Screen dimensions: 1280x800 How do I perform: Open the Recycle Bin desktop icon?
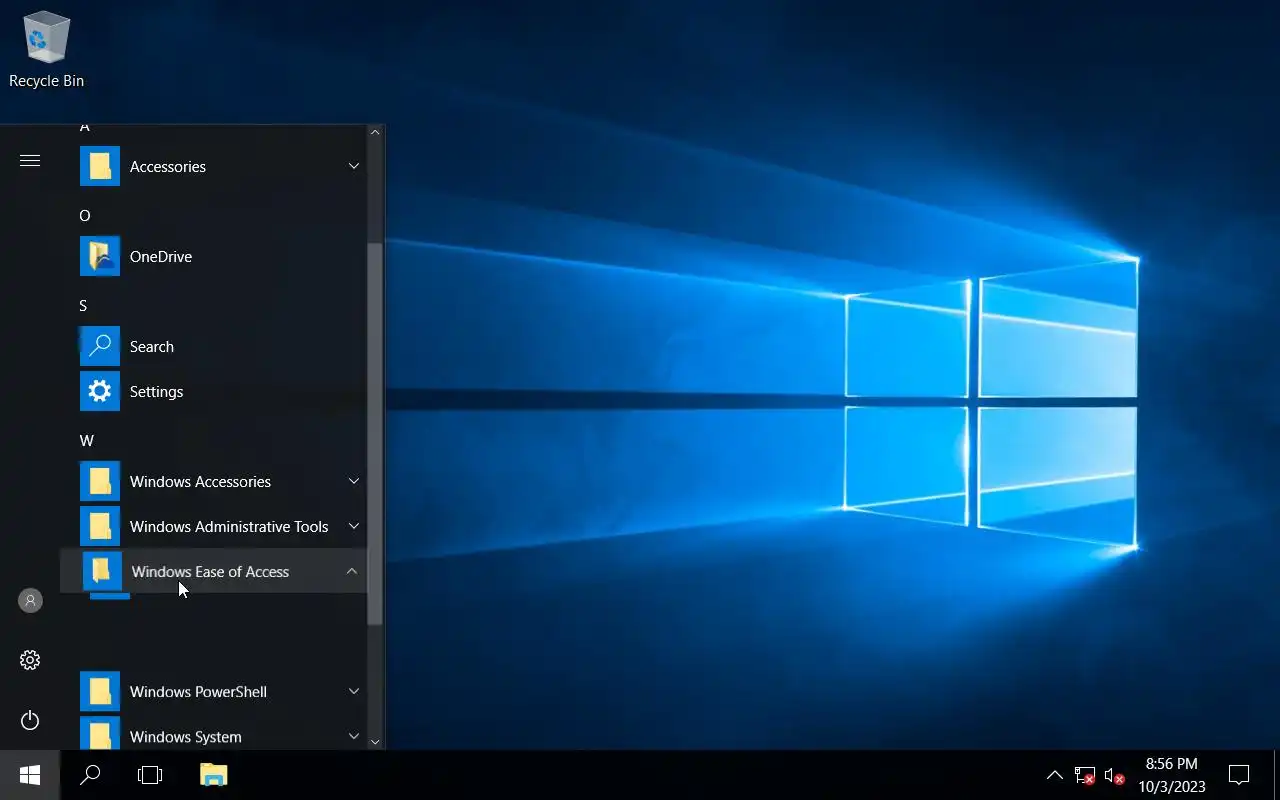(46, 50)
